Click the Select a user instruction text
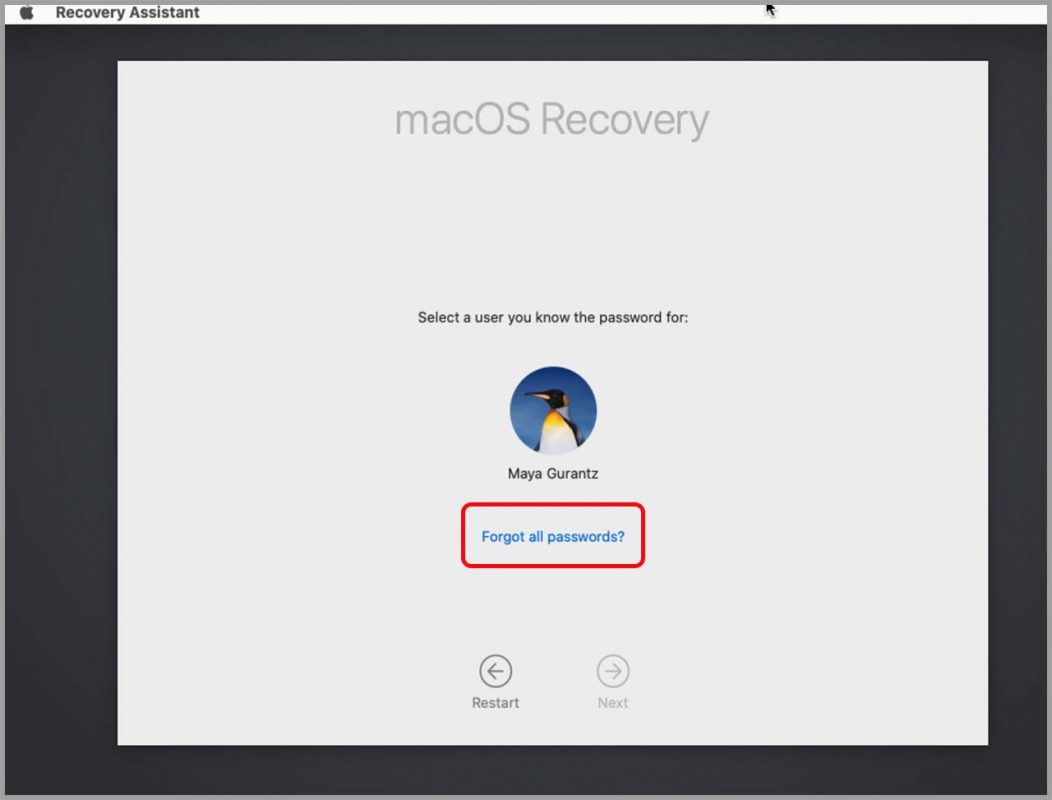 (x=553, y=317)
